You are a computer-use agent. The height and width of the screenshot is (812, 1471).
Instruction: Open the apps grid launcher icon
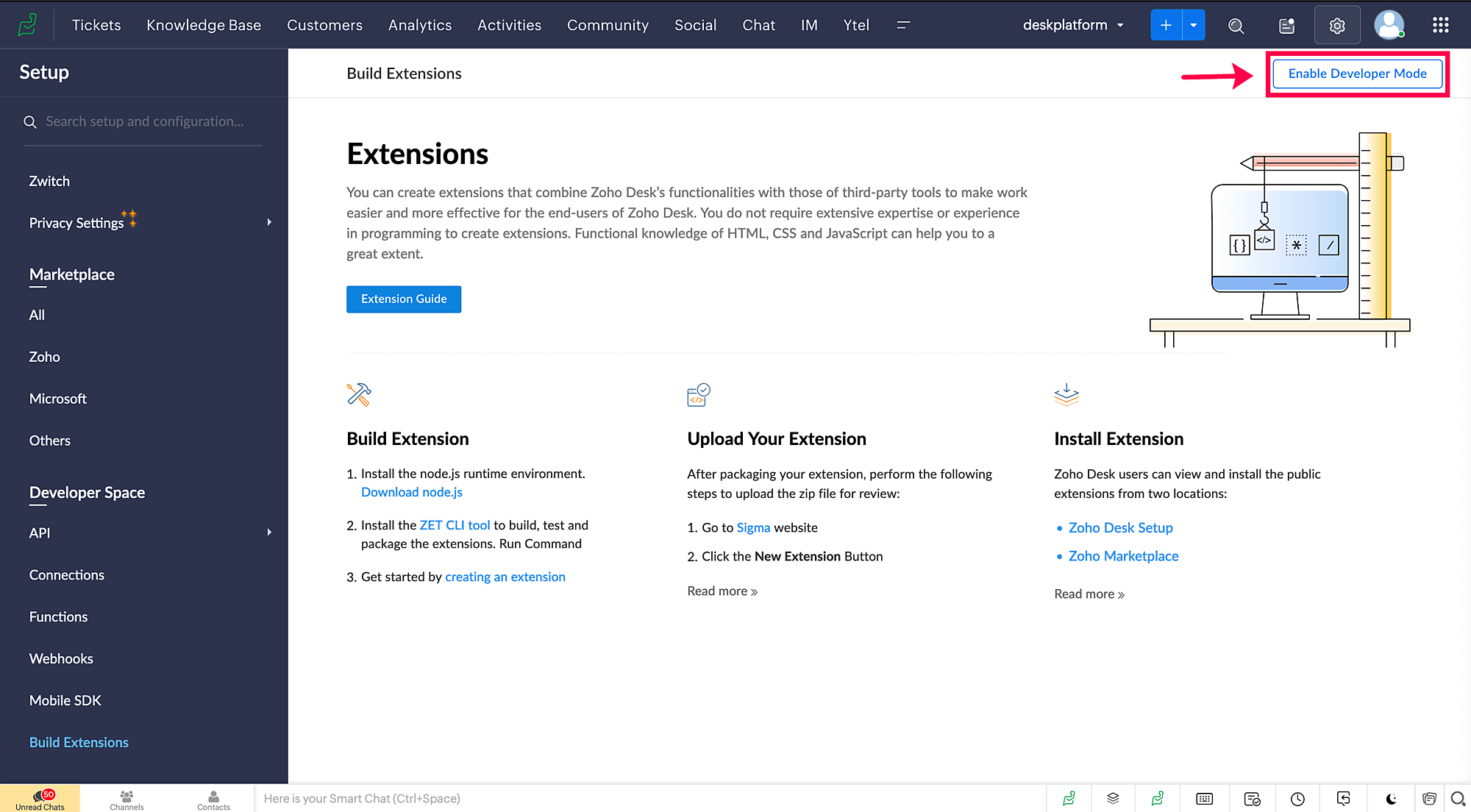[1440, 26]
